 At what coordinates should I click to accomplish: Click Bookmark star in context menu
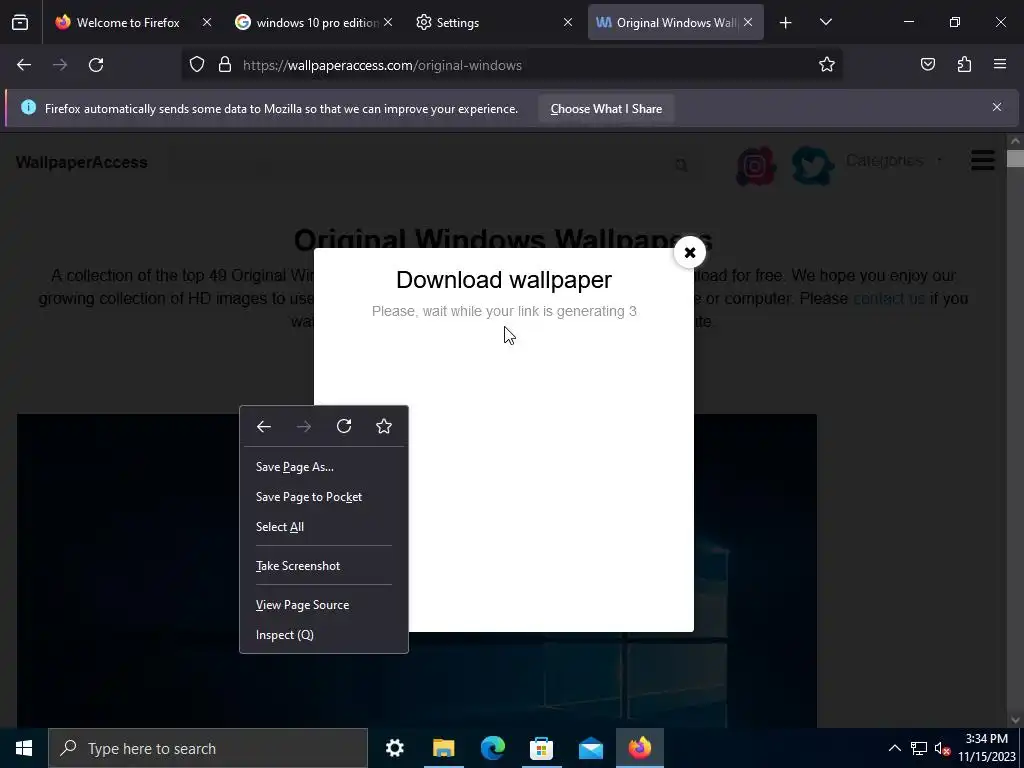(384, 426)
